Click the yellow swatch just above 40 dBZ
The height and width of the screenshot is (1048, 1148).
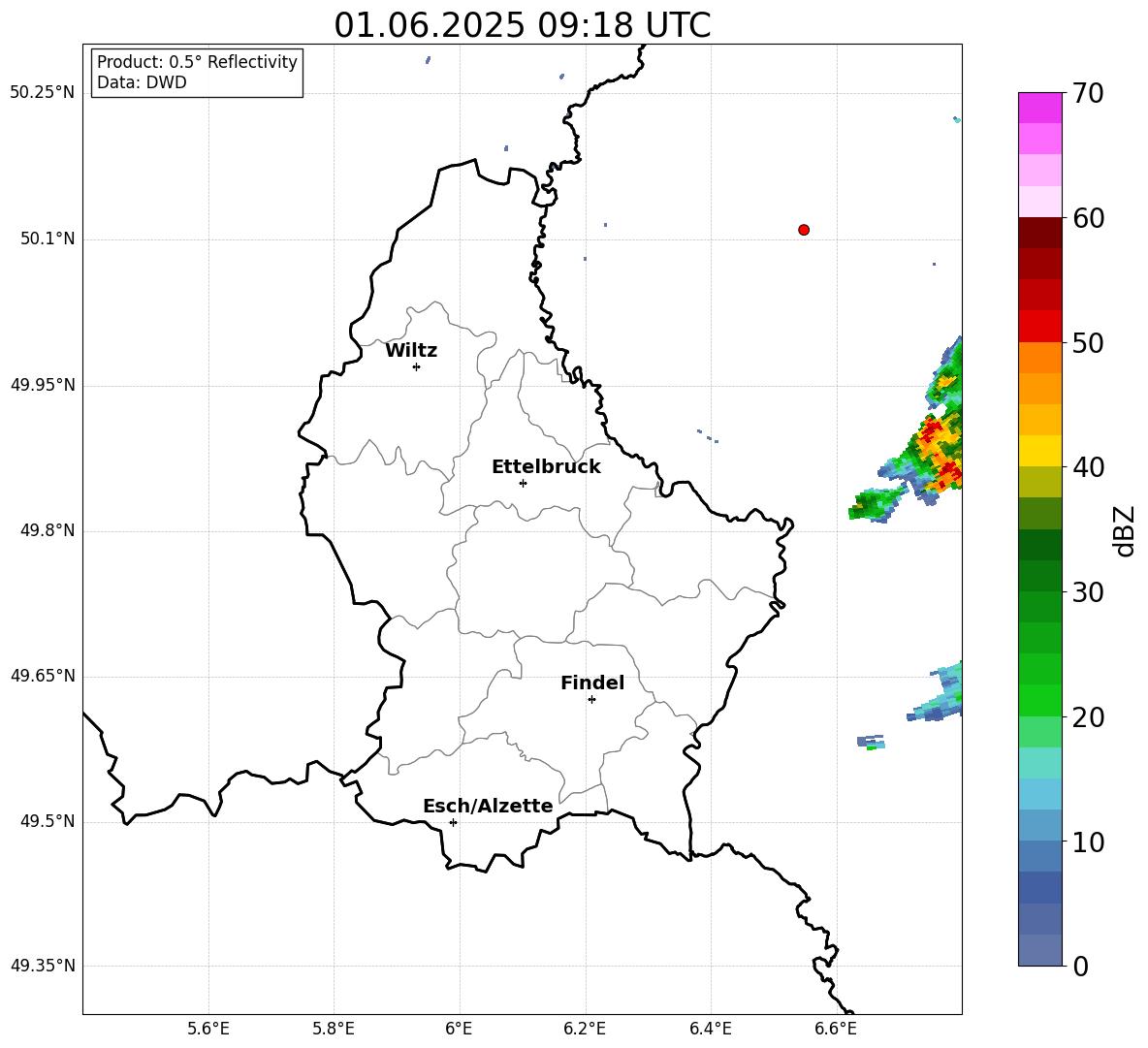(x=1039, y=452)
